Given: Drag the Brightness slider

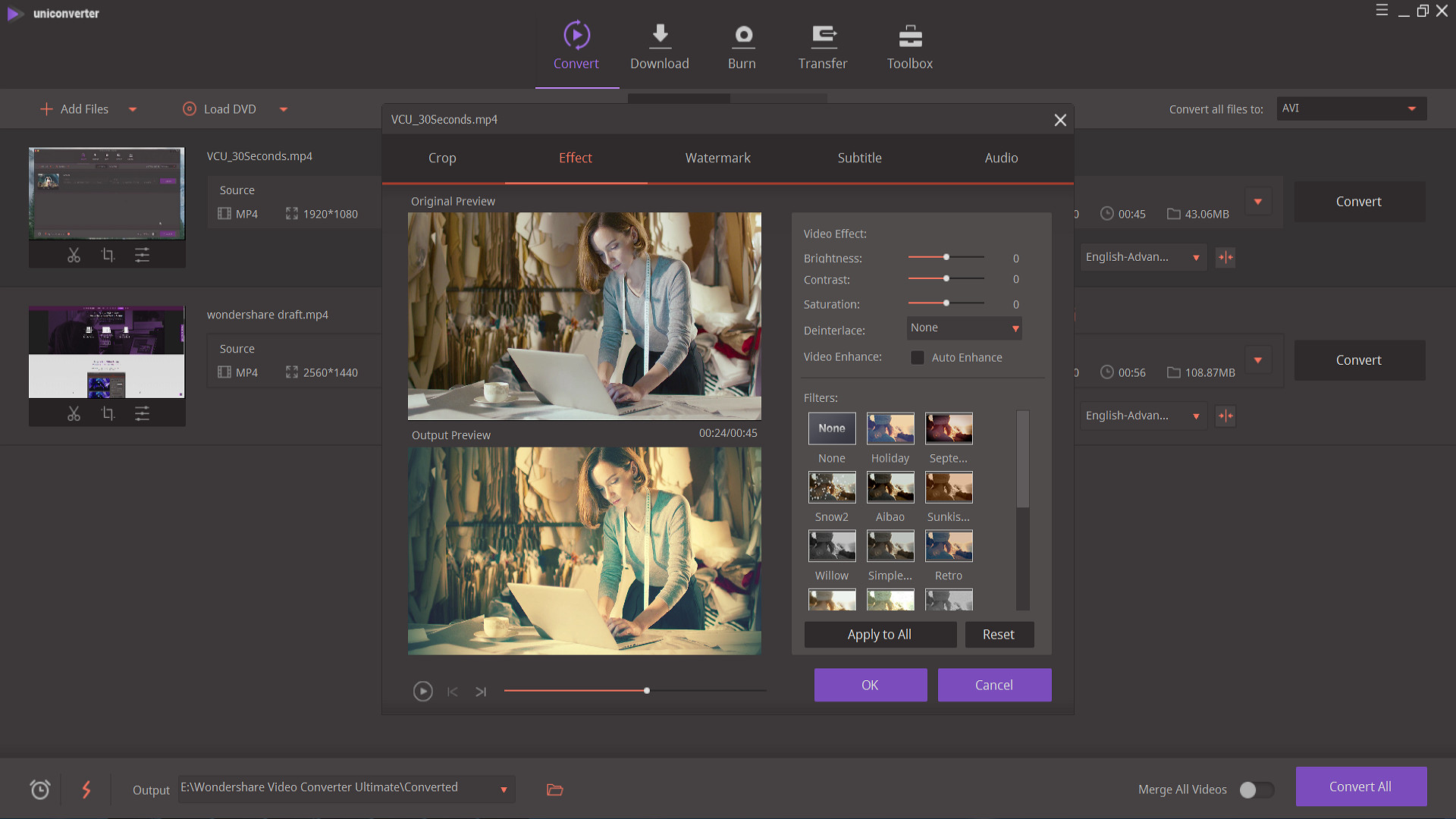Looking at the screenshot, I should (x=945, y=258).
